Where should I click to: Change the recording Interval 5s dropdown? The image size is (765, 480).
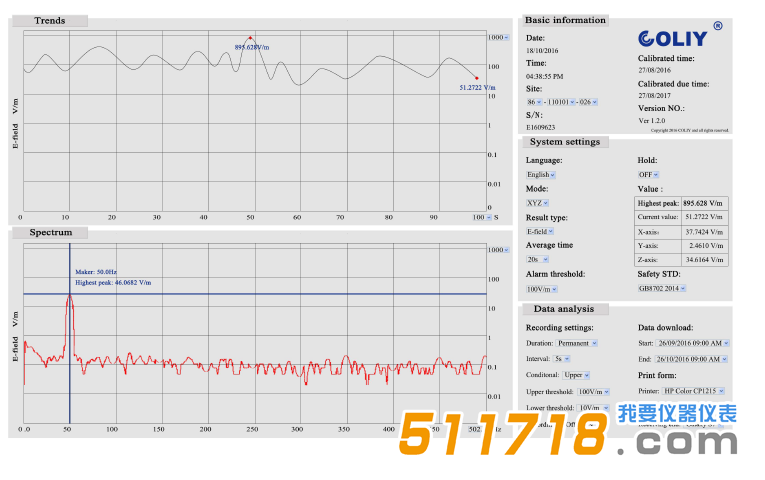pyautogui.click(x=562, y=358)
